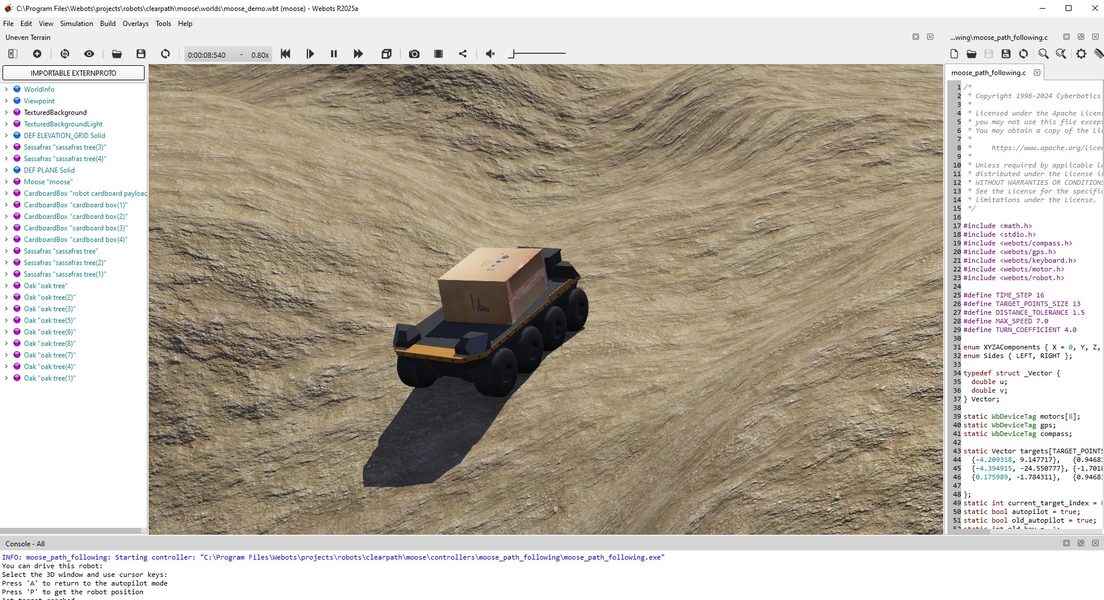The image size is (1104, 600).
Task: Open the Tools menu
Action: point(163,23)
